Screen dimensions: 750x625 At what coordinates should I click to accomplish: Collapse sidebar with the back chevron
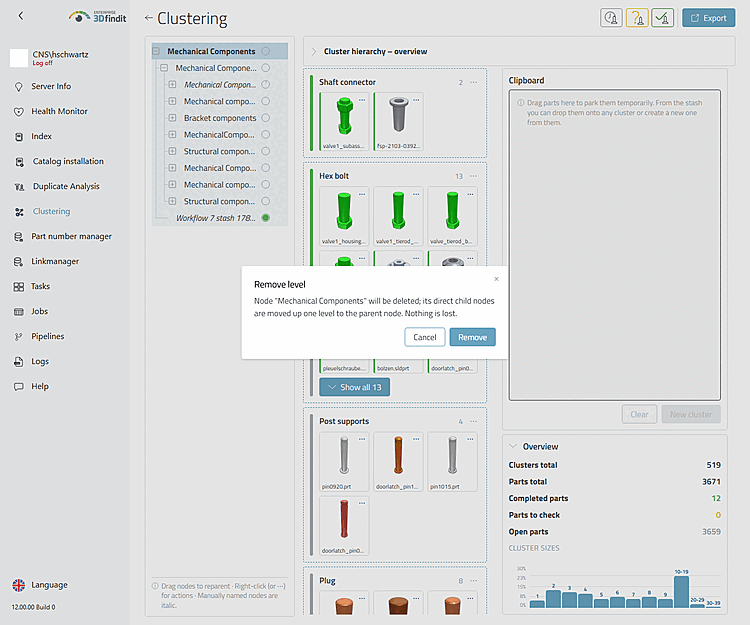[x=21, y=16]
